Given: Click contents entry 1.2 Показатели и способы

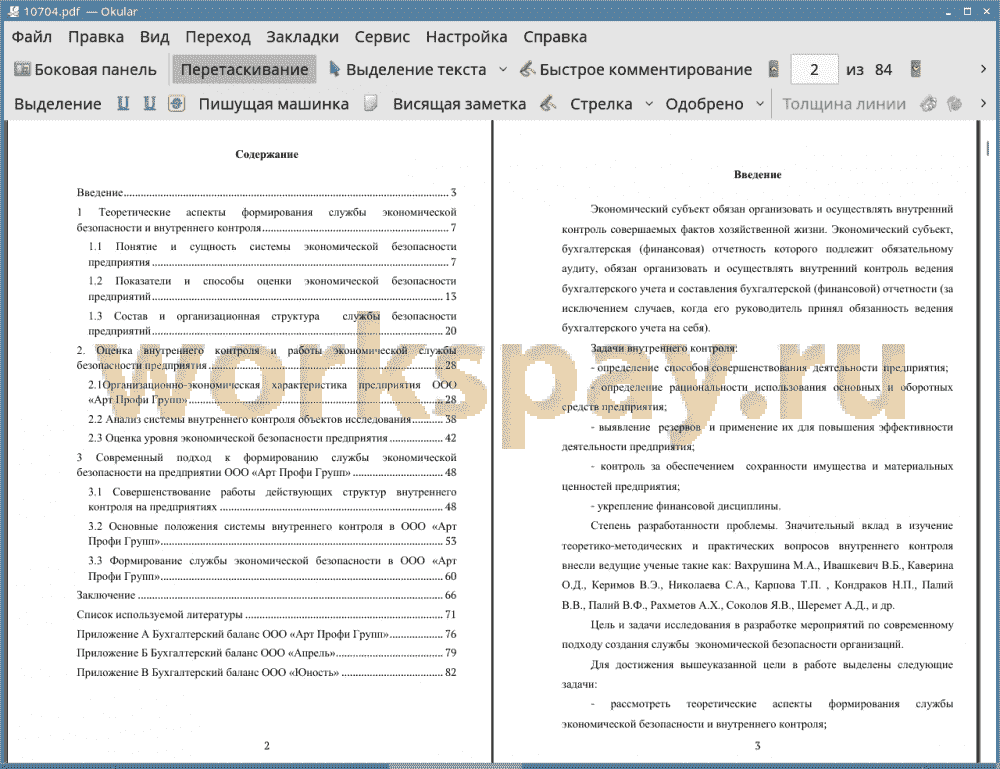Looking at the screenshot, I should pos(272,288).
